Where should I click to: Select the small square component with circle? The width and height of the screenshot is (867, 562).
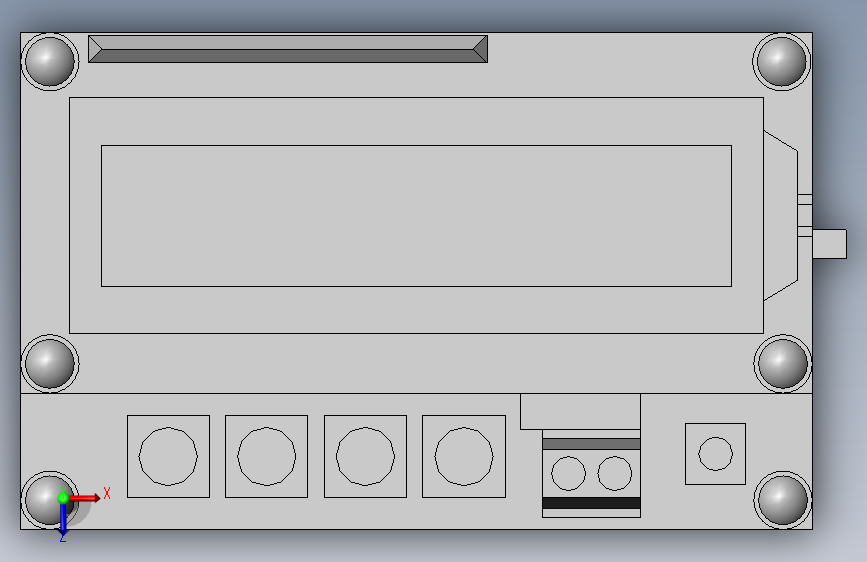715,454
